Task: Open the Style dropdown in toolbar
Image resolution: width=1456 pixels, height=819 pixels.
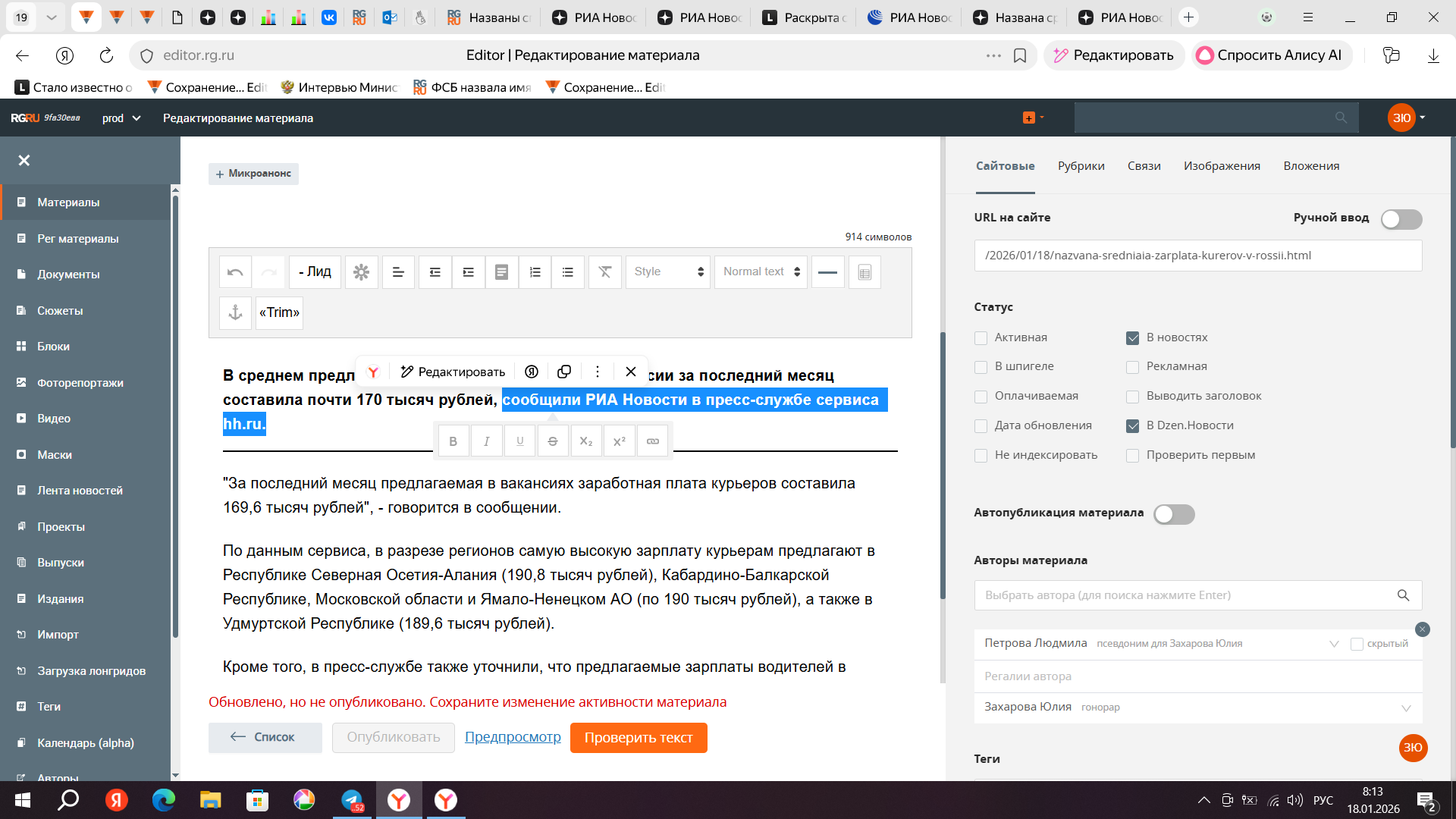Action: click(667, 272)
